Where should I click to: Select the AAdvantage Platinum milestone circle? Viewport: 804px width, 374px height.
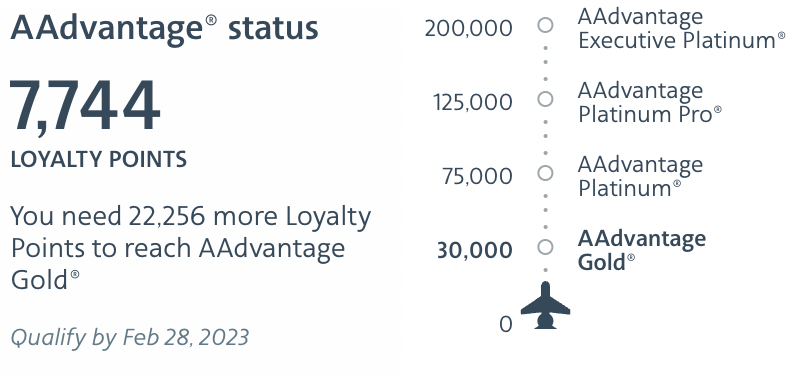[x=546, y=173]
